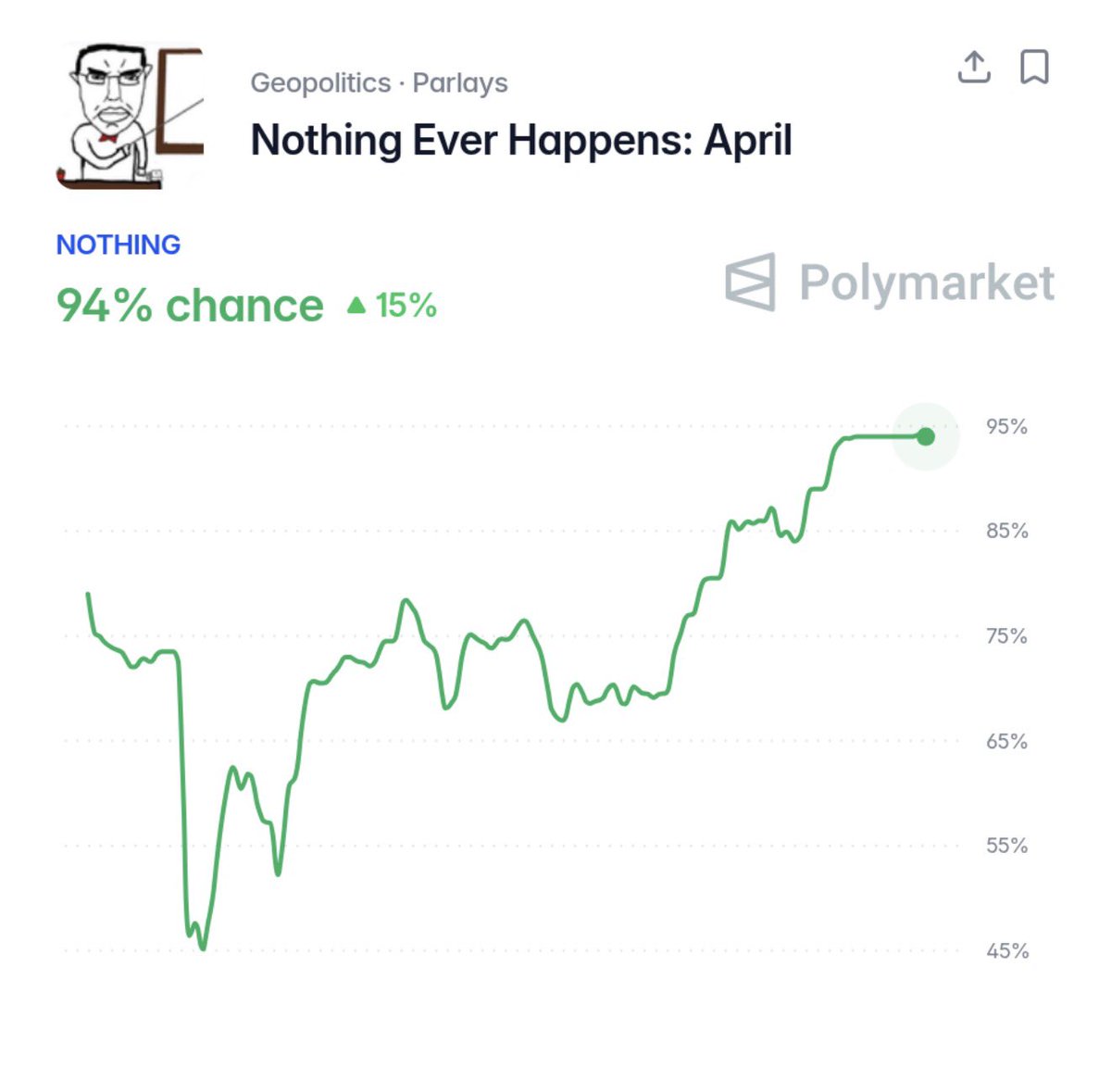Click the green endpoint dot on chart

pyautogui.click(x=925, y=436)
